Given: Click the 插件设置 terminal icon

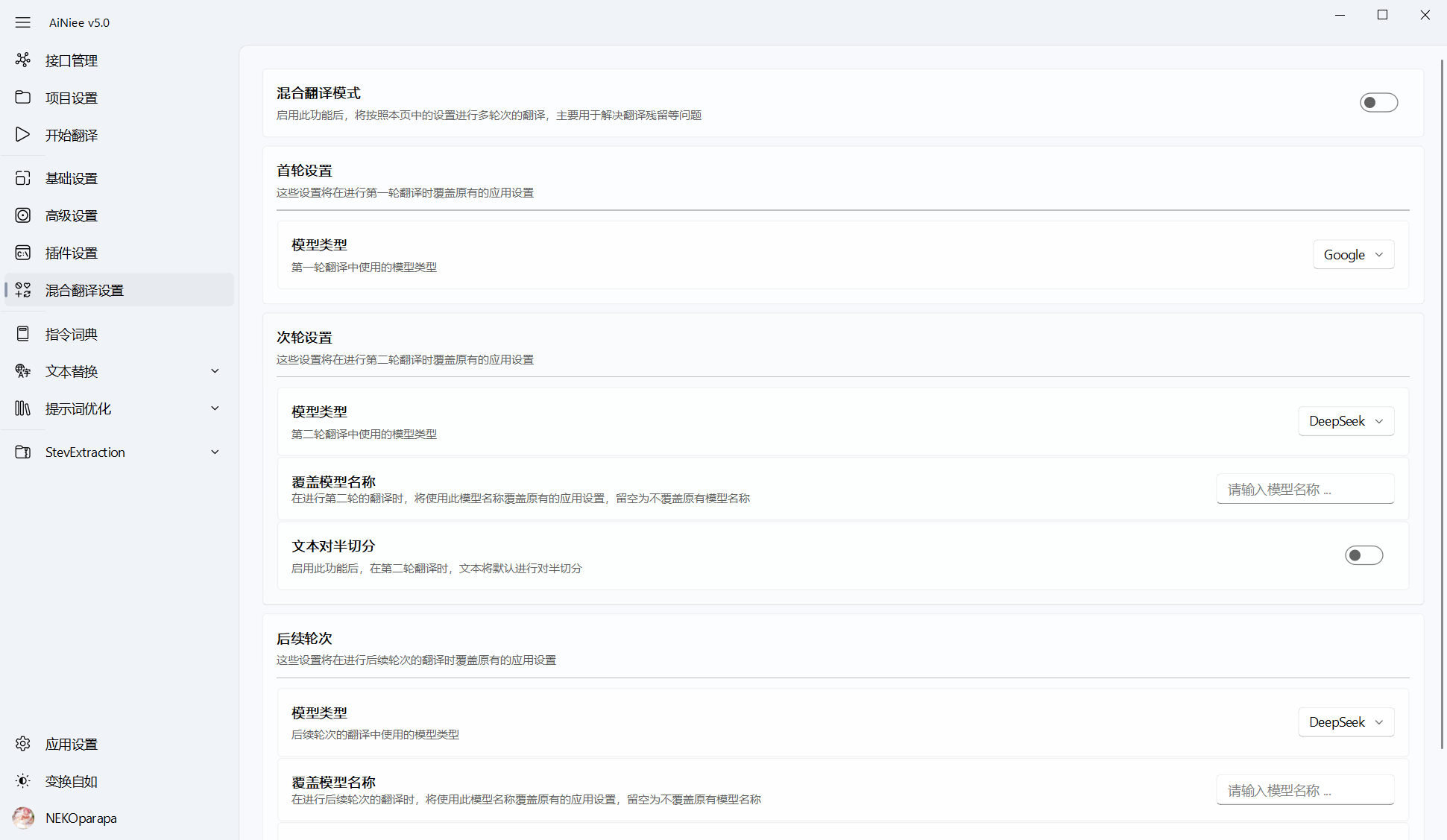Looking at the screenshot, I should 23,253.
